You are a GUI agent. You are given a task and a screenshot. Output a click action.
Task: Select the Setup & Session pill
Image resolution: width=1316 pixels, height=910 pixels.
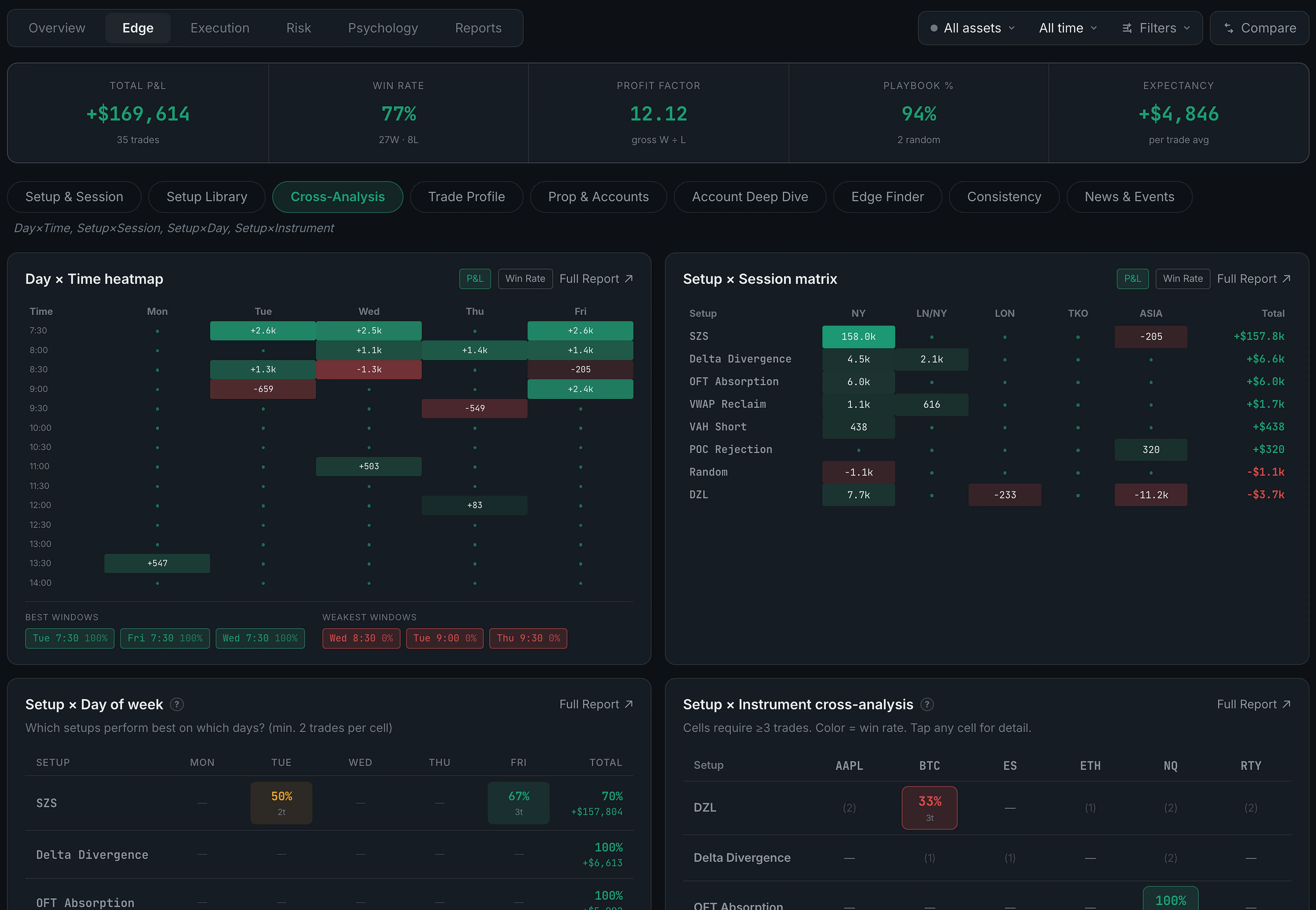point(74,197)
